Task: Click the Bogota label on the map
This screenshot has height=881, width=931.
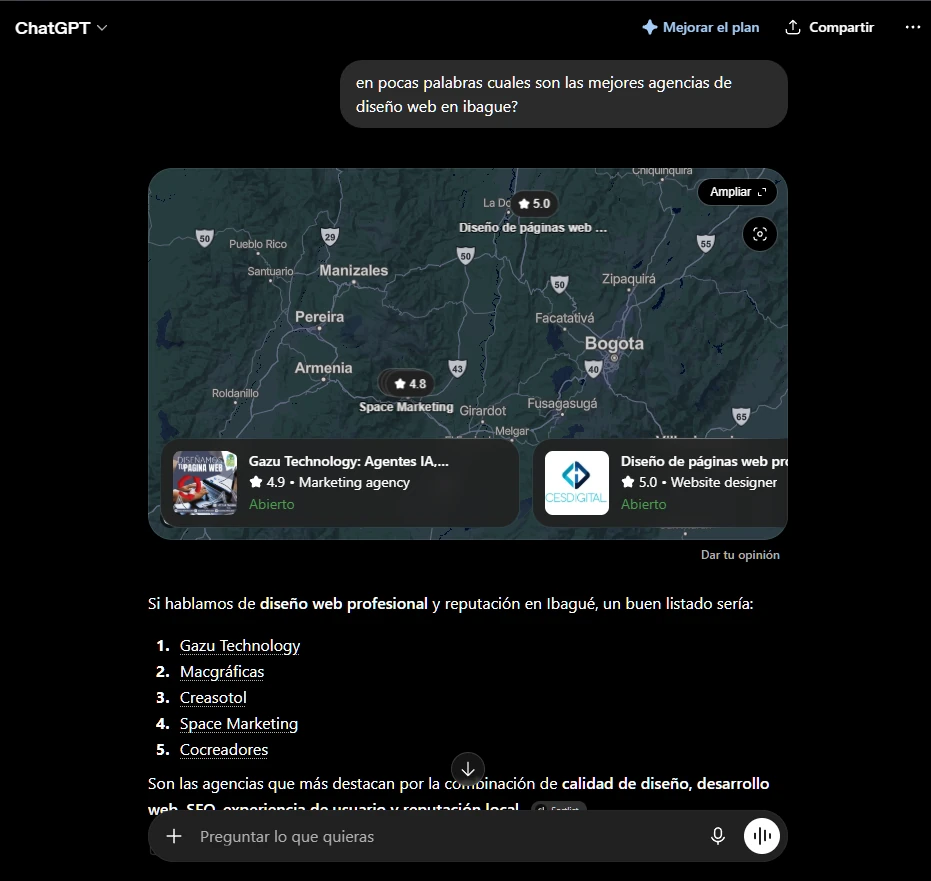Action: click(x=614, y=343)
